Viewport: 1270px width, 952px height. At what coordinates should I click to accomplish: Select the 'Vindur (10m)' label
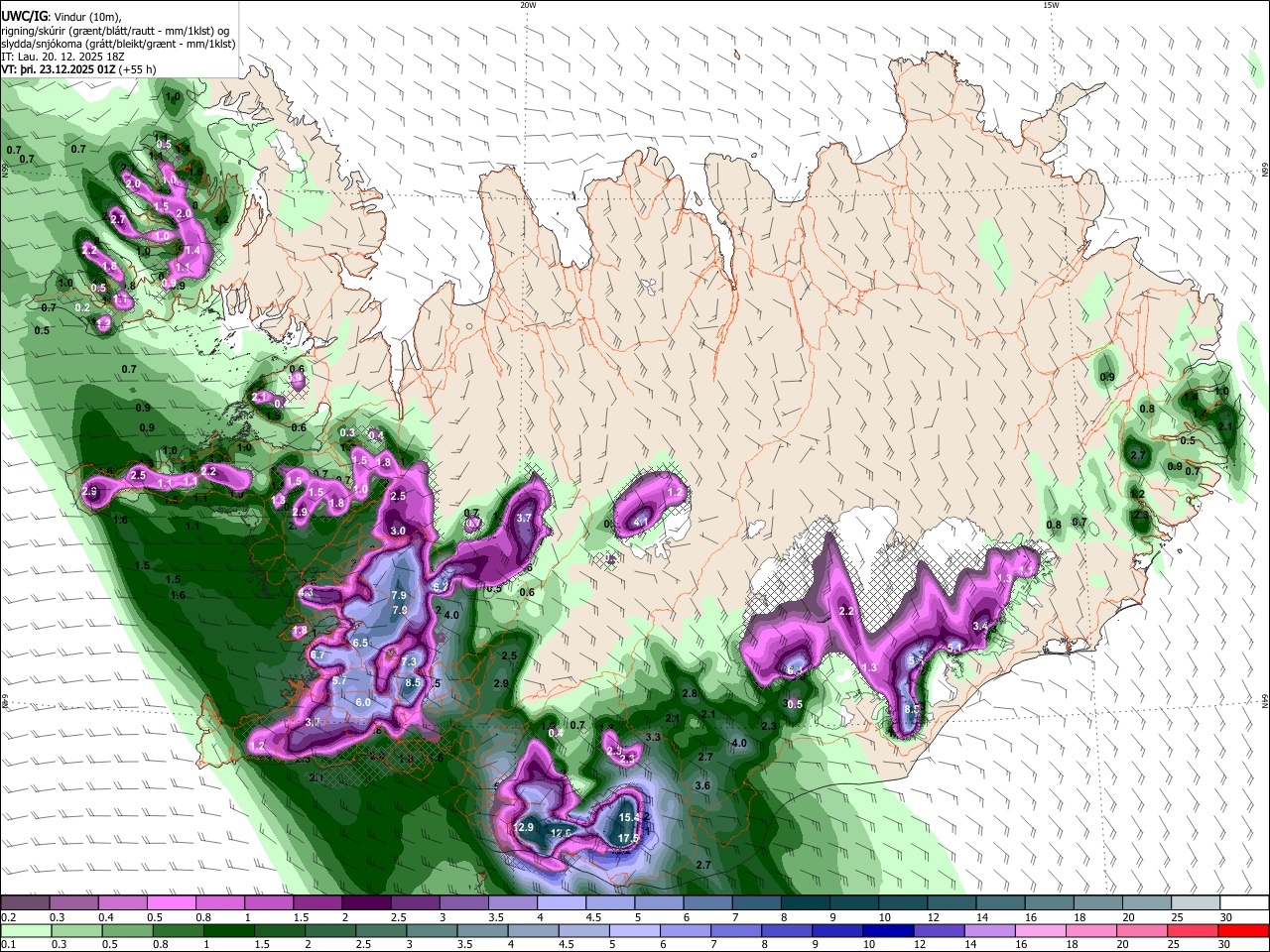pos(87,17)
